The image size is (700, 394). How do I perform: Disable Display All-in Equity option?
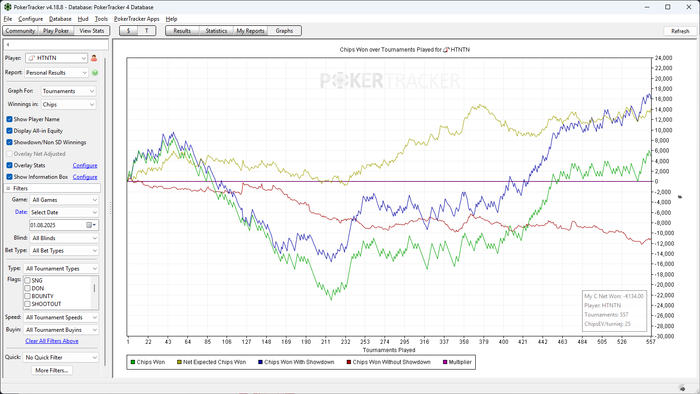pyautogui.click(x=9, y=131)
